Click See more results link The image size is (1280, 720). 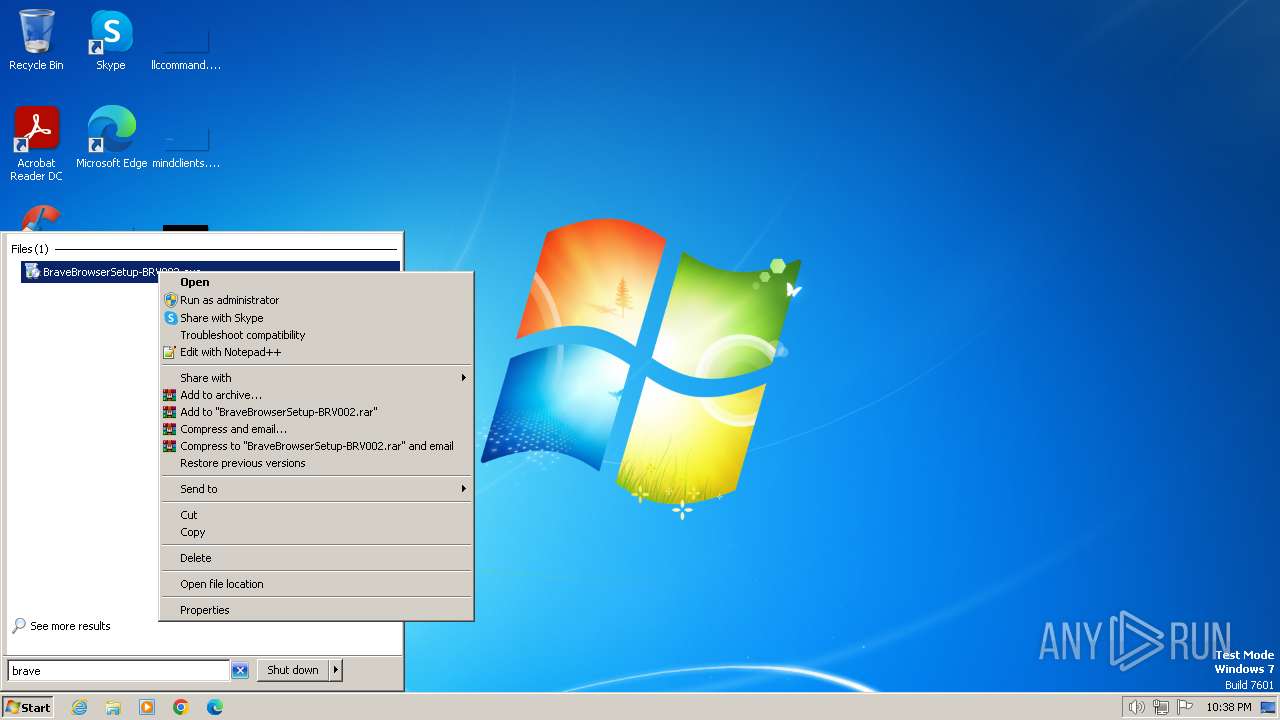[61, 626]
